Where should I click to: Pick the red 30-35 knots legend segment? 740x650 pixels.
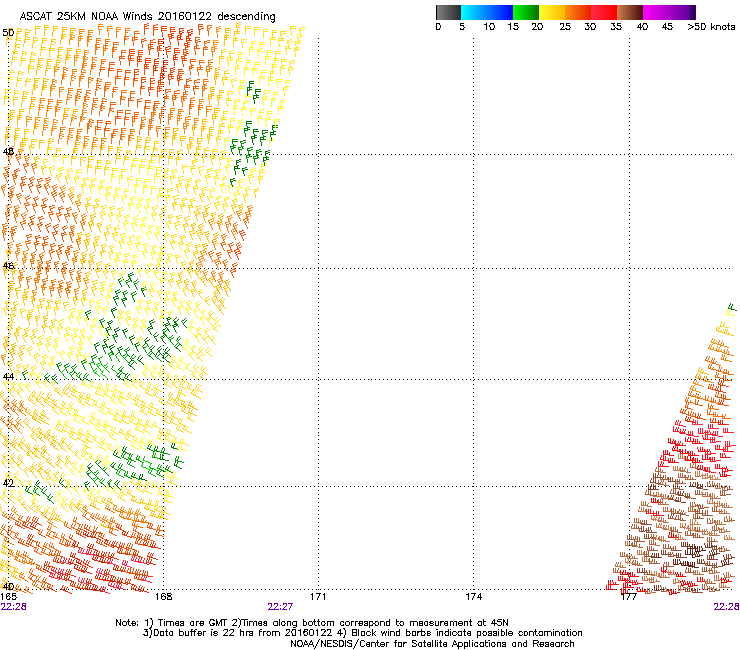pyautogui.click(x=604, y=12)
